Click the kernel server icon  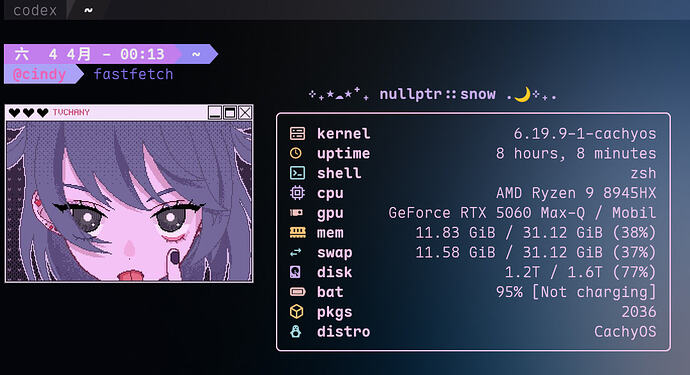point(297,133)
